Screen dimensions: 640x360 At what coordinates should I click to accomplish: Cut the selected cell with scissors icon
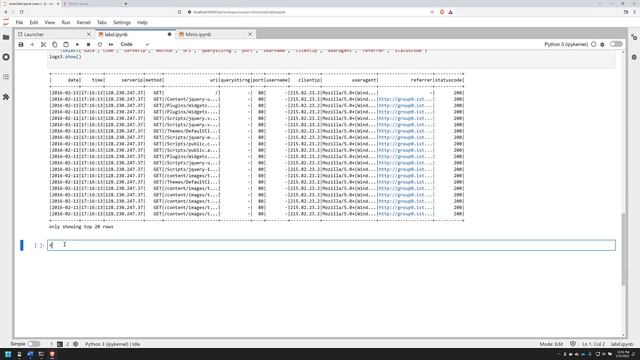click(43, 44)
